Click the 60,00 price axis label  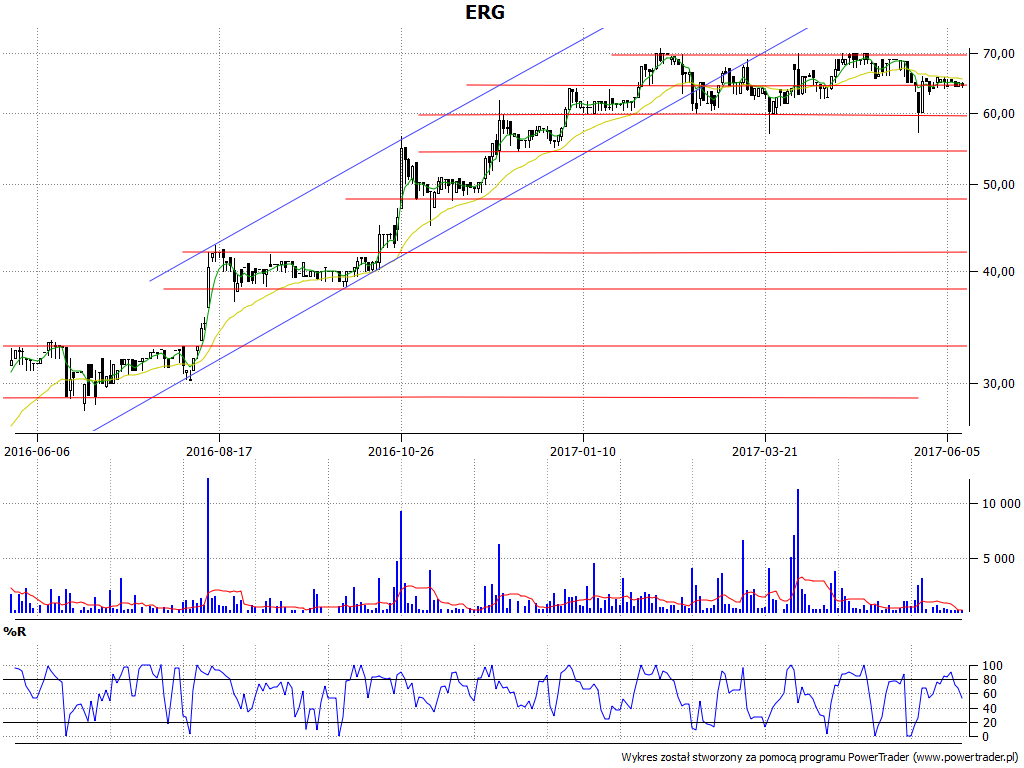point(999,114)
